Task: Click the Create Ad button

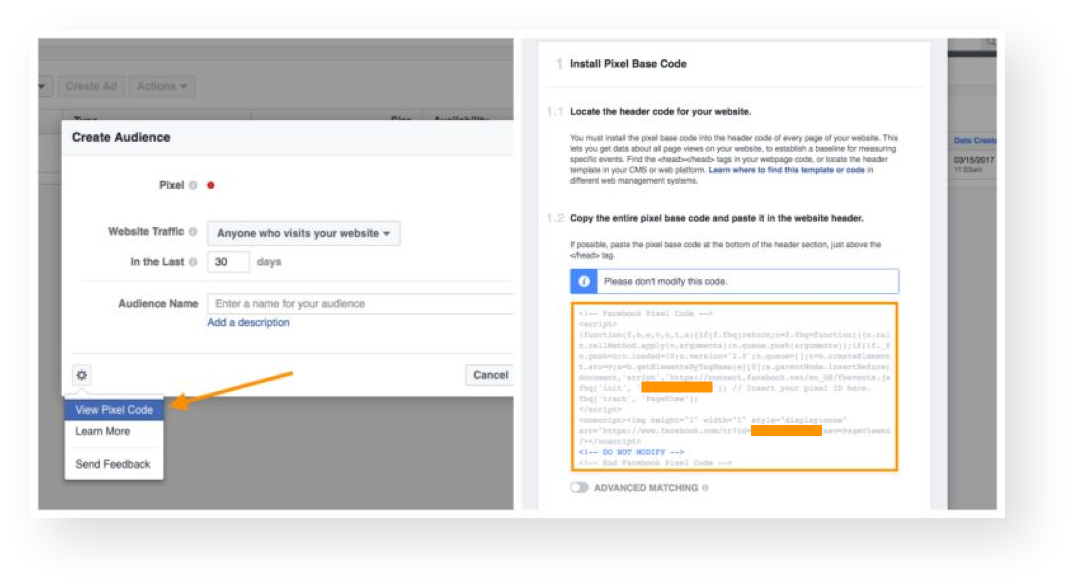Action: tap(91, 86)
